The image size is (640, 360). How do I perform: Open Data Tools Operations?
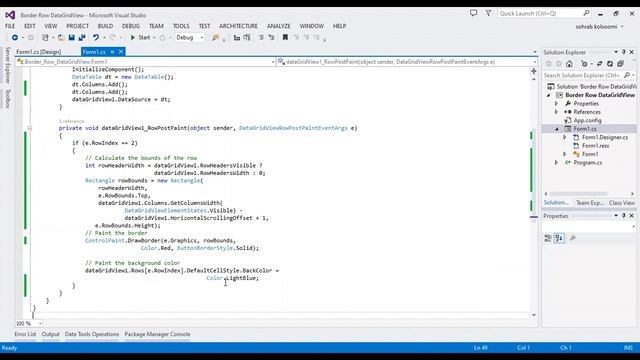click(x=92, y=334)
